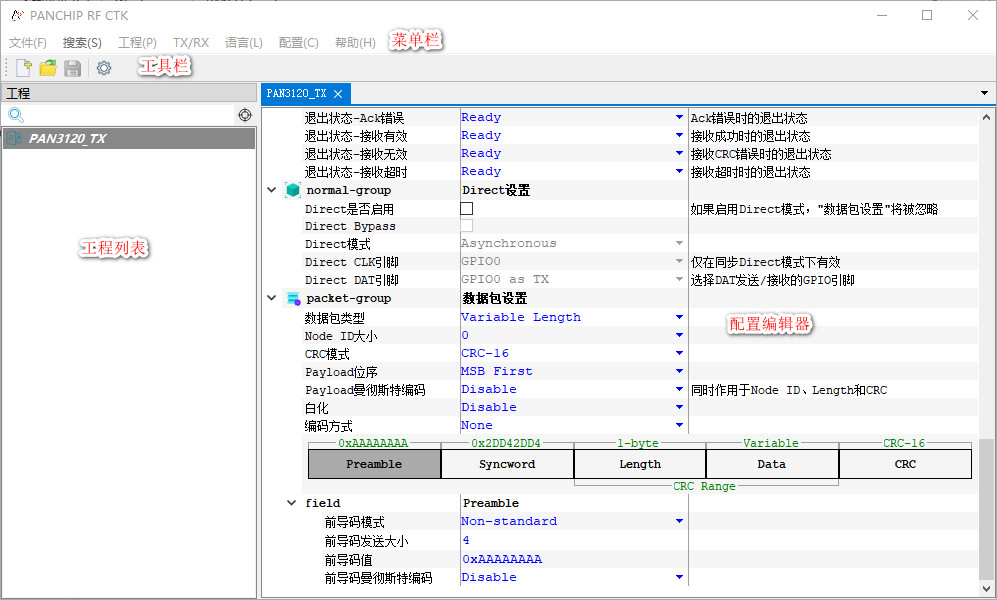Click the New file toolbar icon
The image size is (997, 600).
click(23, 68)
